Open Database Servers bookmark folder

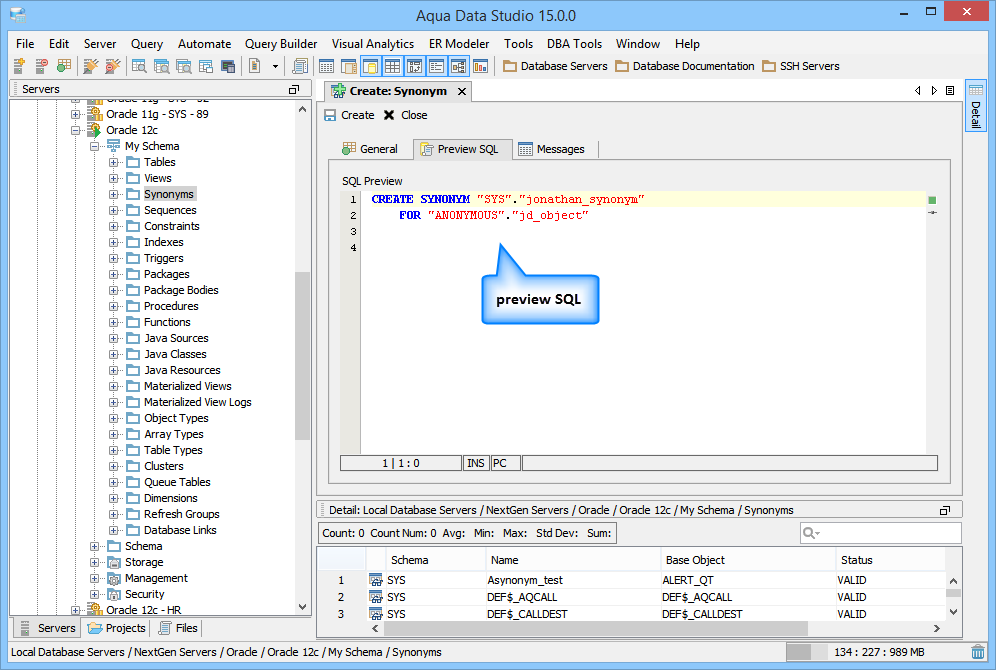pos(555,66)
